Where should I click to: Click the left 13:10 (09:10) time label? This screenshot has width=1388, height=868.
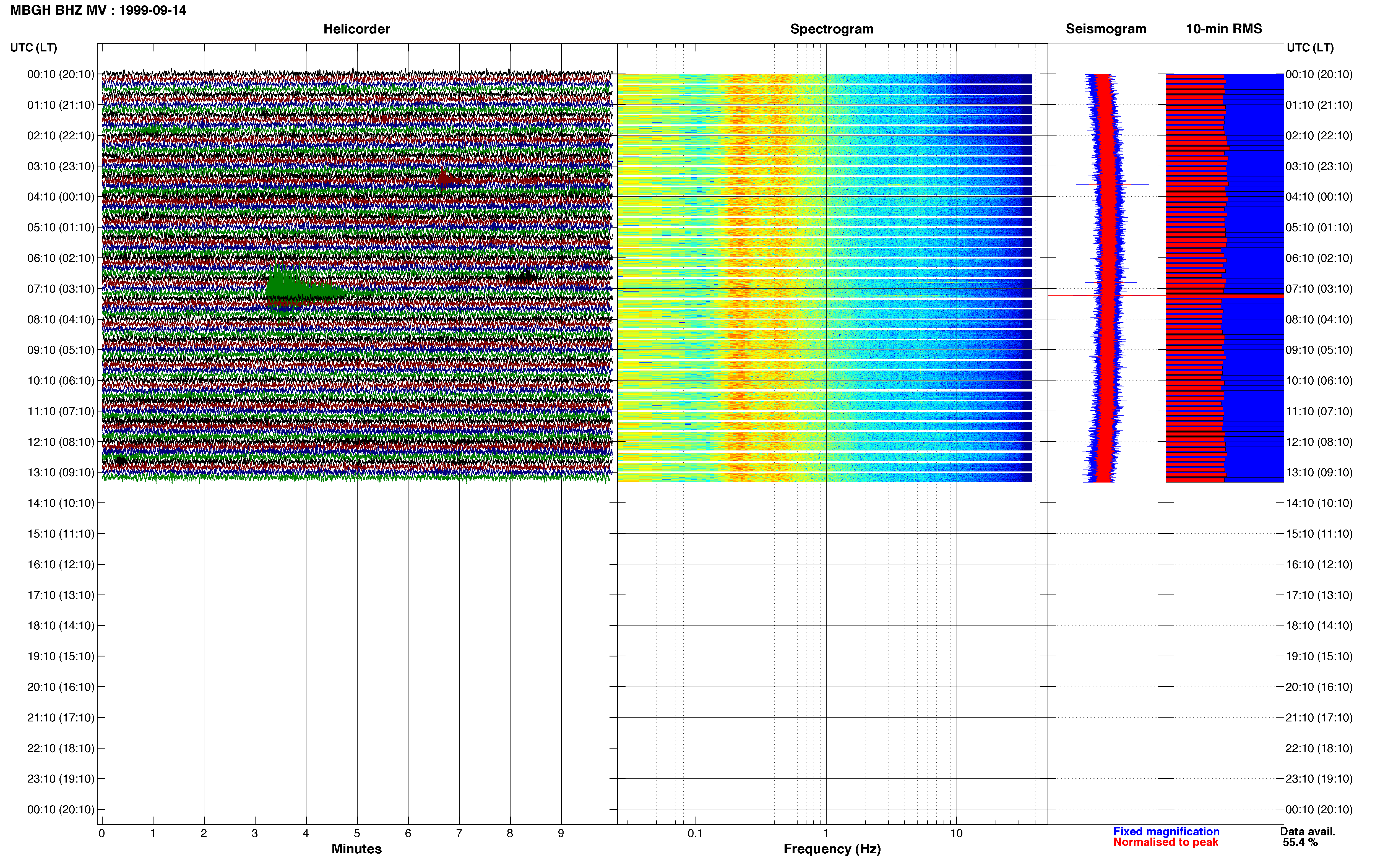point(61,473)
